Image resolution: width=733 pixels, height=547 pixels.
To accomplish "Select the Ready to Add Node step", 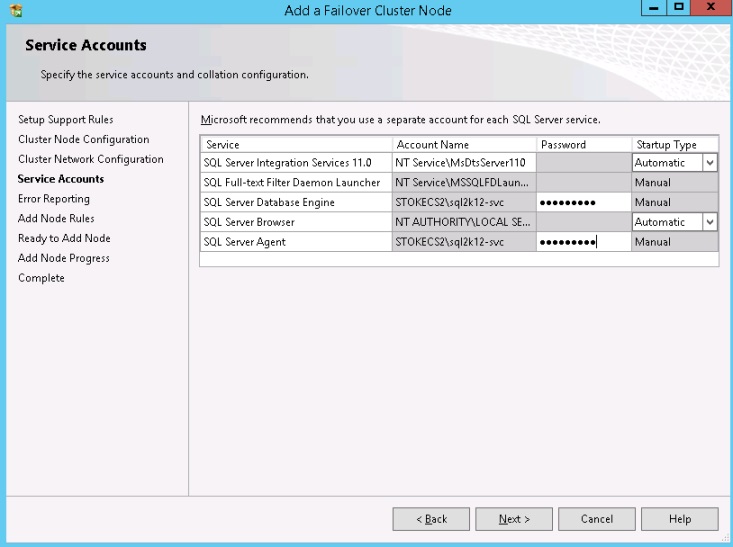I will (64, 238).
